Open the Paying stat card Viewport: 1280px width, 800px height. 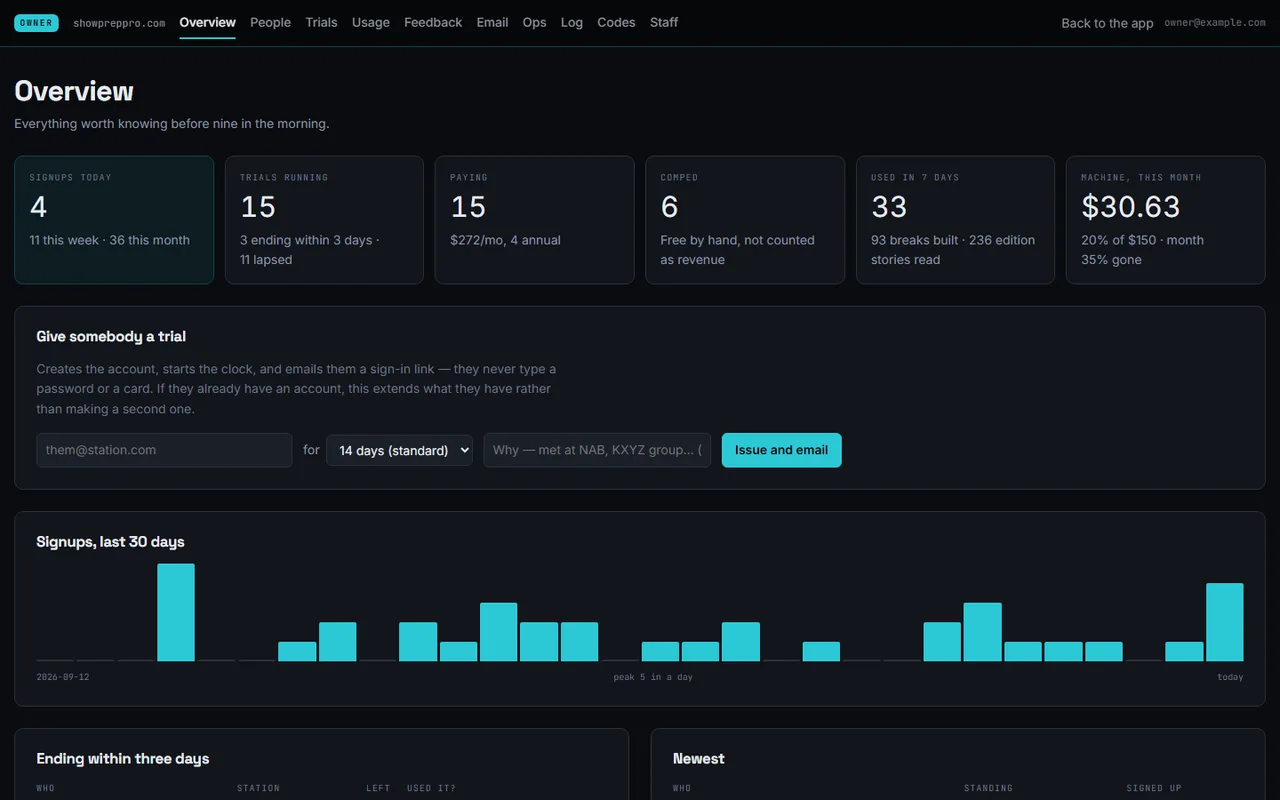(534, 220)
